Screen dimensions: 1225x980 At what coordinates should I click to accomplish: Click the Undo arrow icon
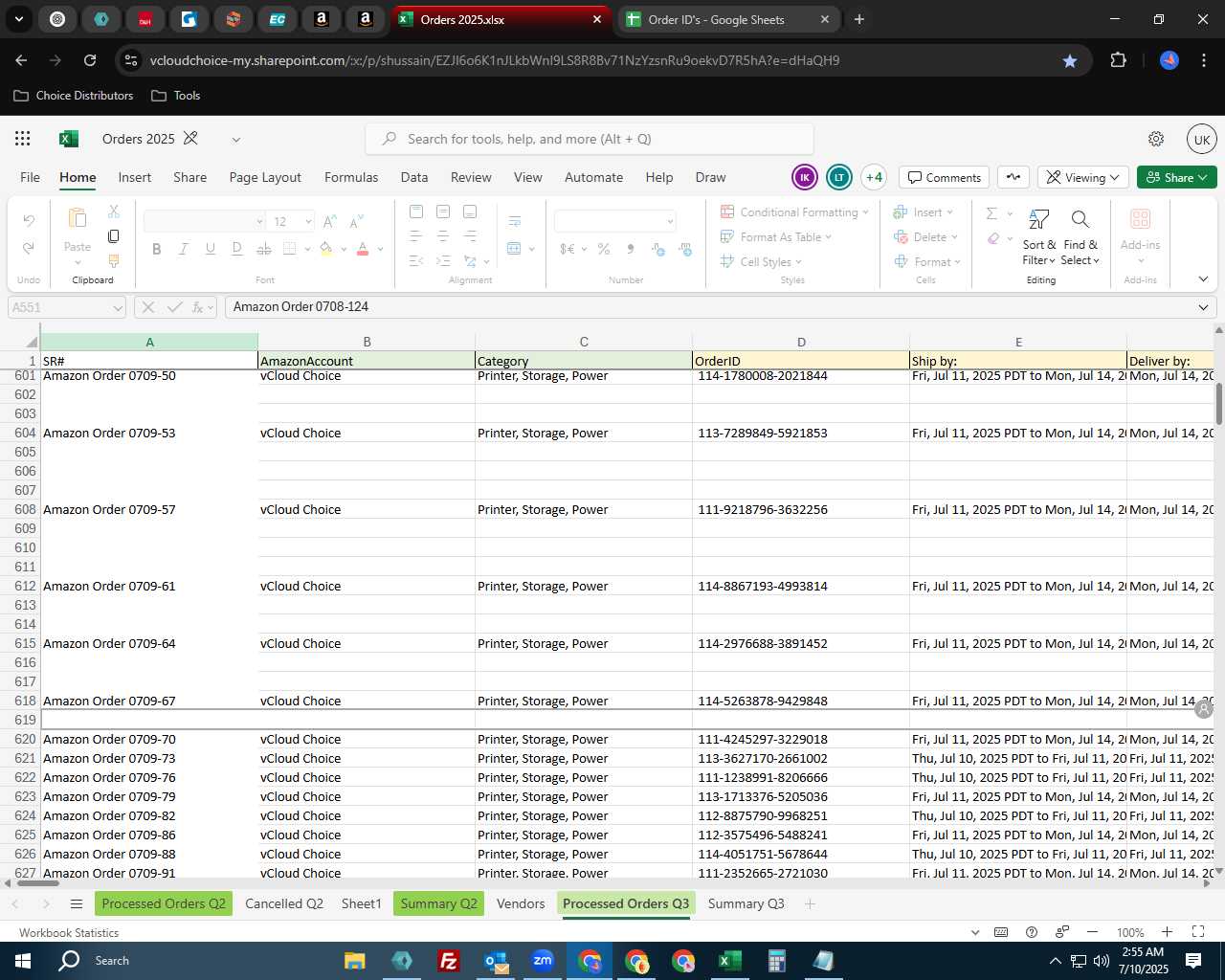tap(29, 221)
